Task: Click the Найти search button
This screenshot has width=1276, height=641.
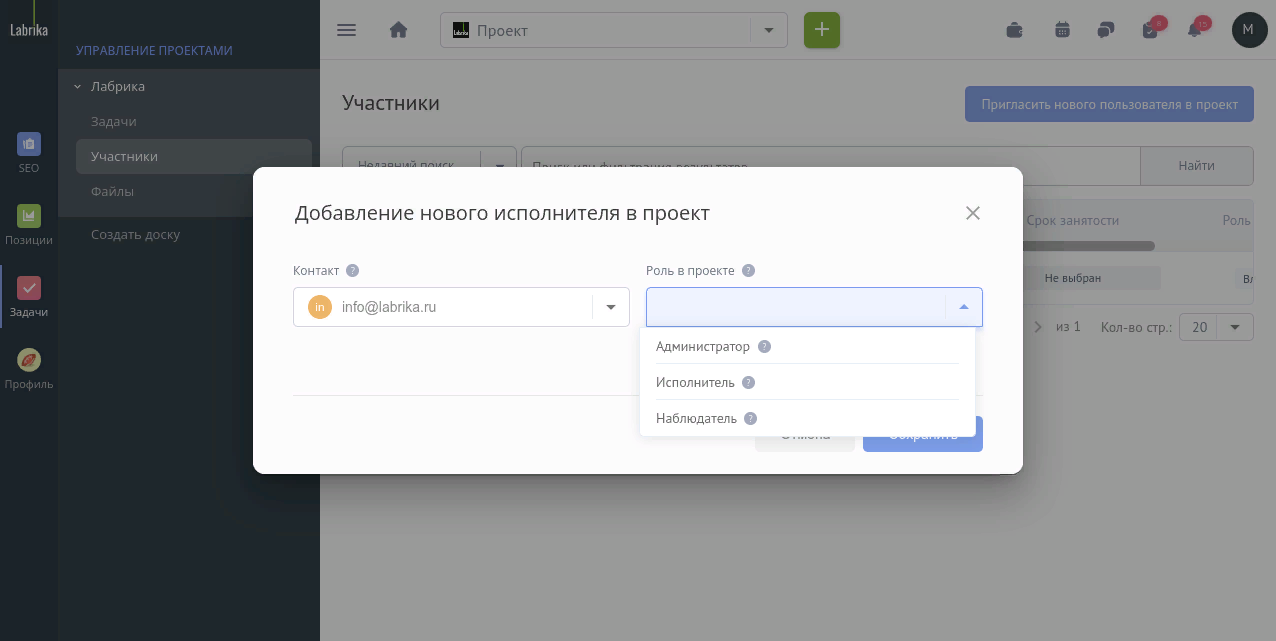Action: 1196,166
